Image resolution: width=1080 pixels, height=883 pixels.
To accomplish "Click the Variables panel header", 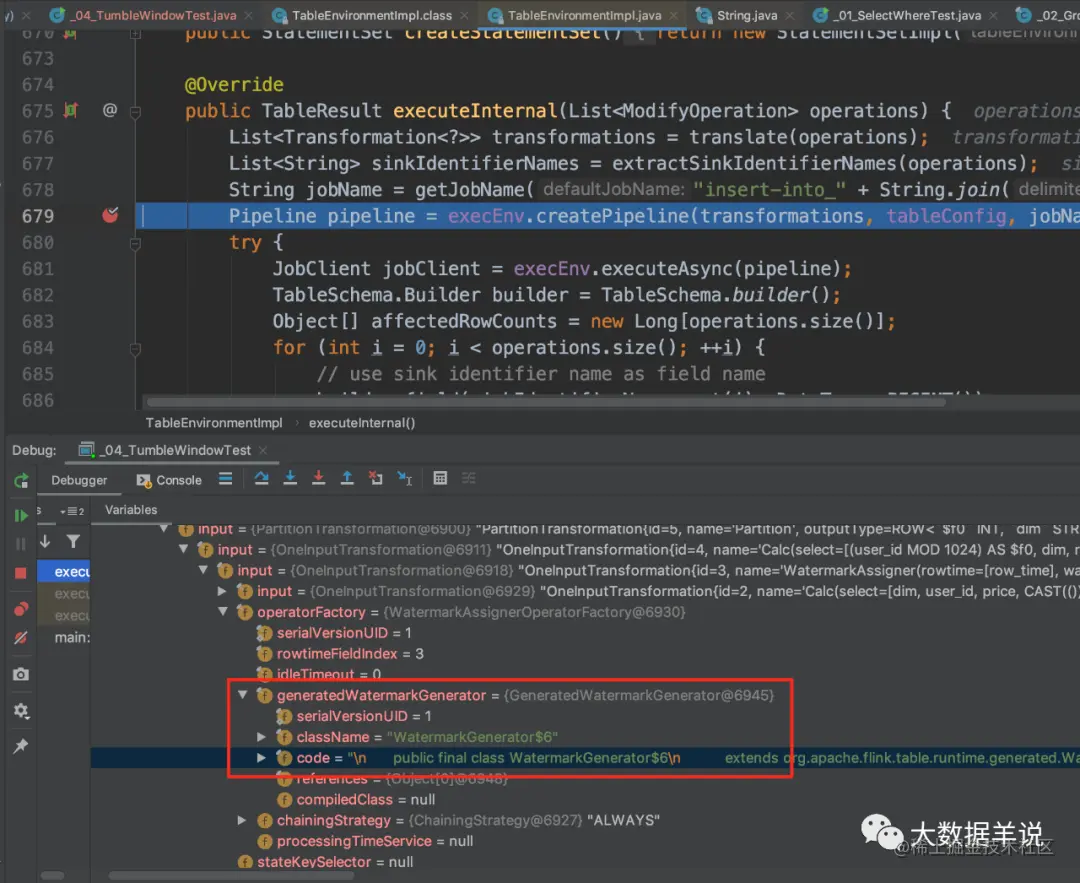I will pos(131,510).
